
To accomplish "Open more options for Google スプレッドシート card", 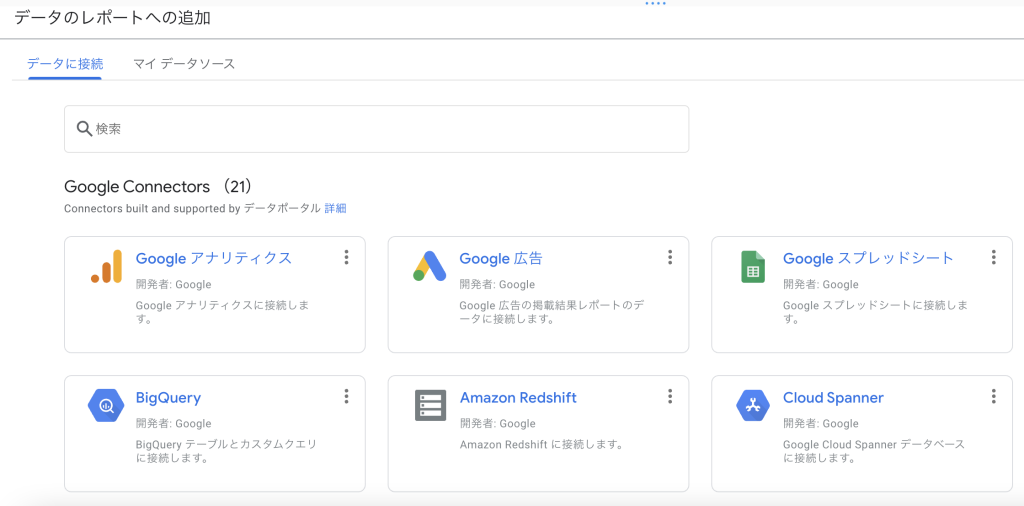I will click(993, 257).
